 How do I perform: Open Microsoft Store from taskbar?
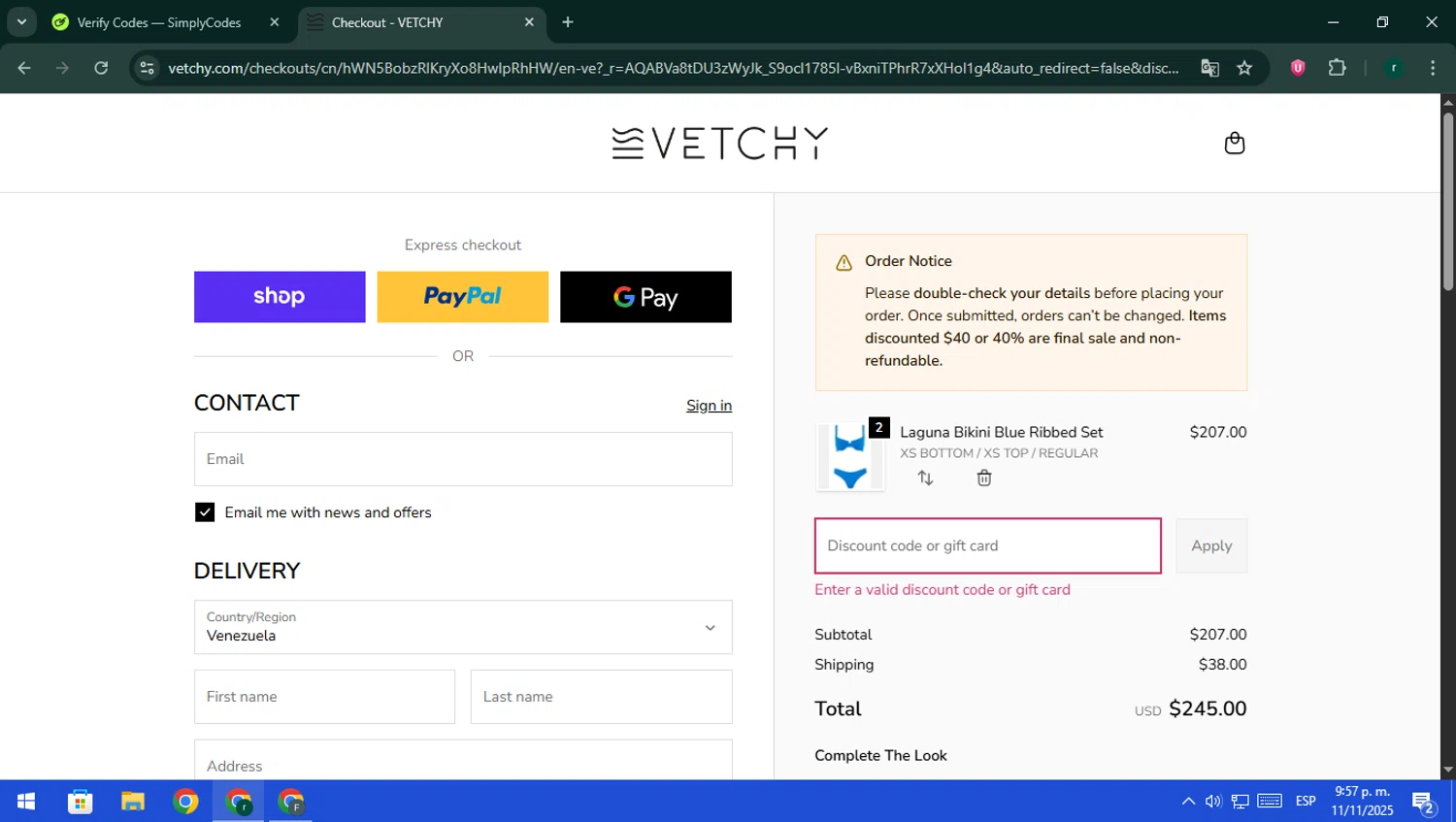click(x=80, y=802)
